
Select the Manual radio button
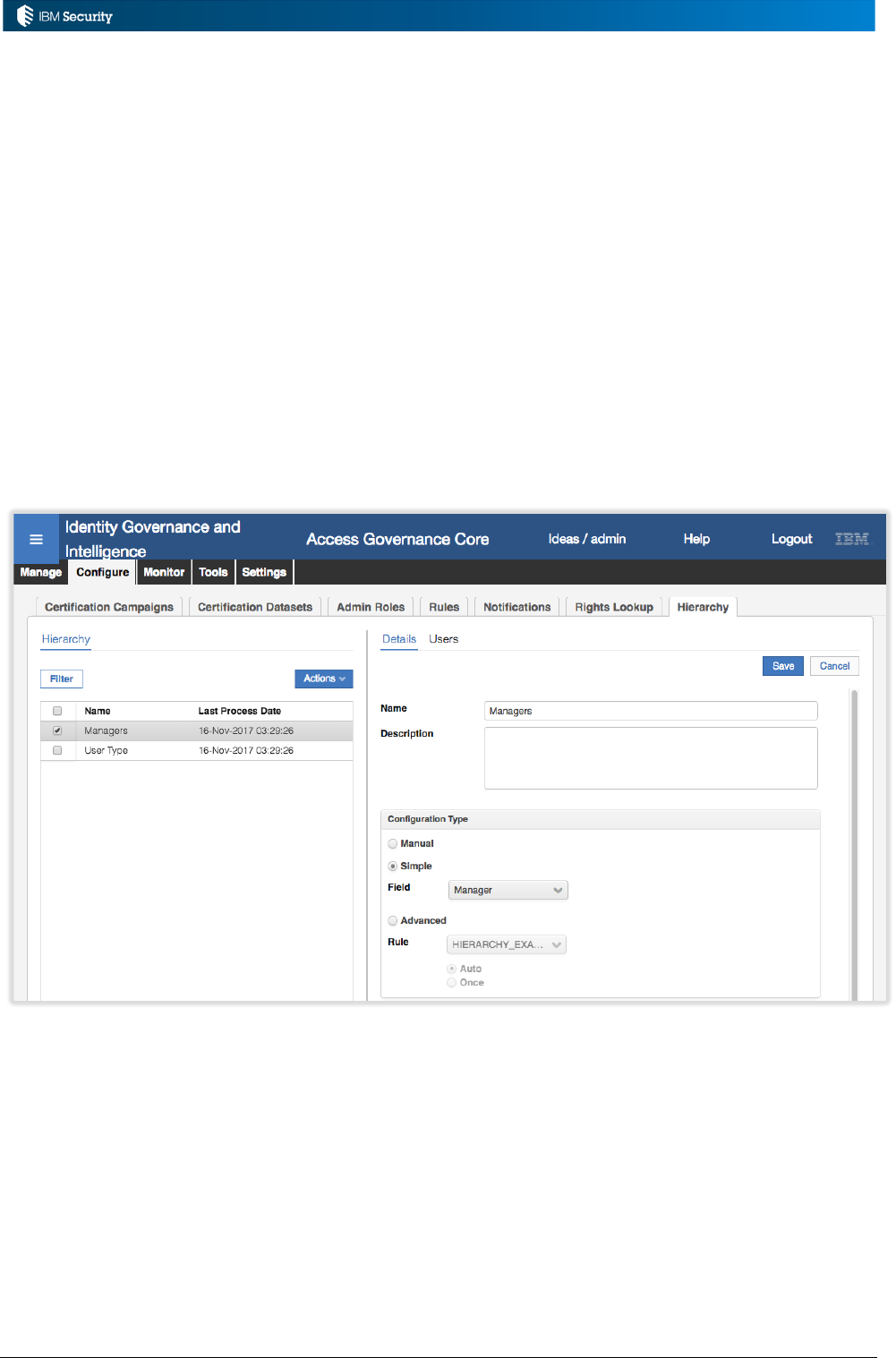[x=392, y=843]
